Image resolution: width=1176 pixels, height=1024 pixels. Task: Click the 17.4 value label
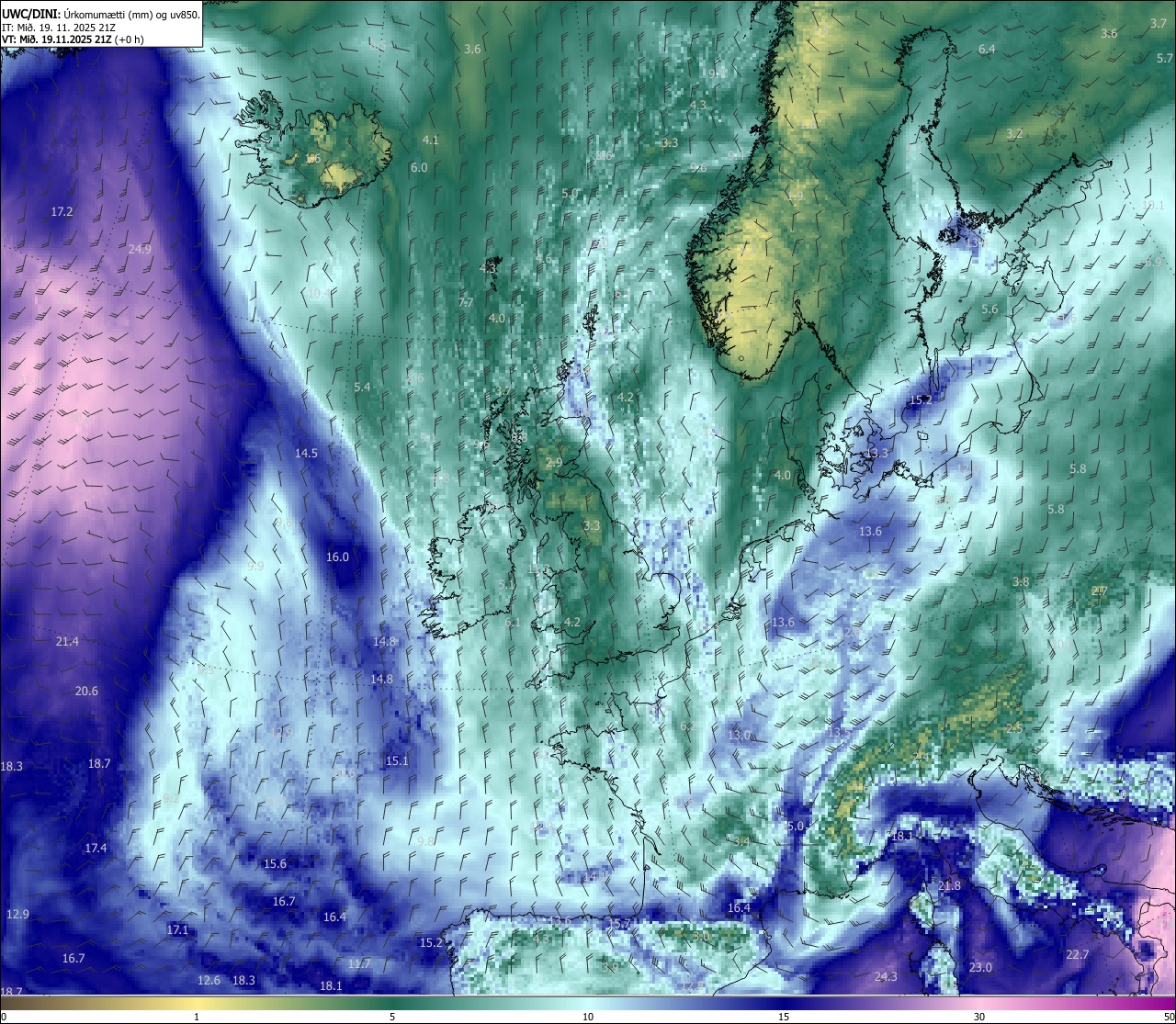96,848
